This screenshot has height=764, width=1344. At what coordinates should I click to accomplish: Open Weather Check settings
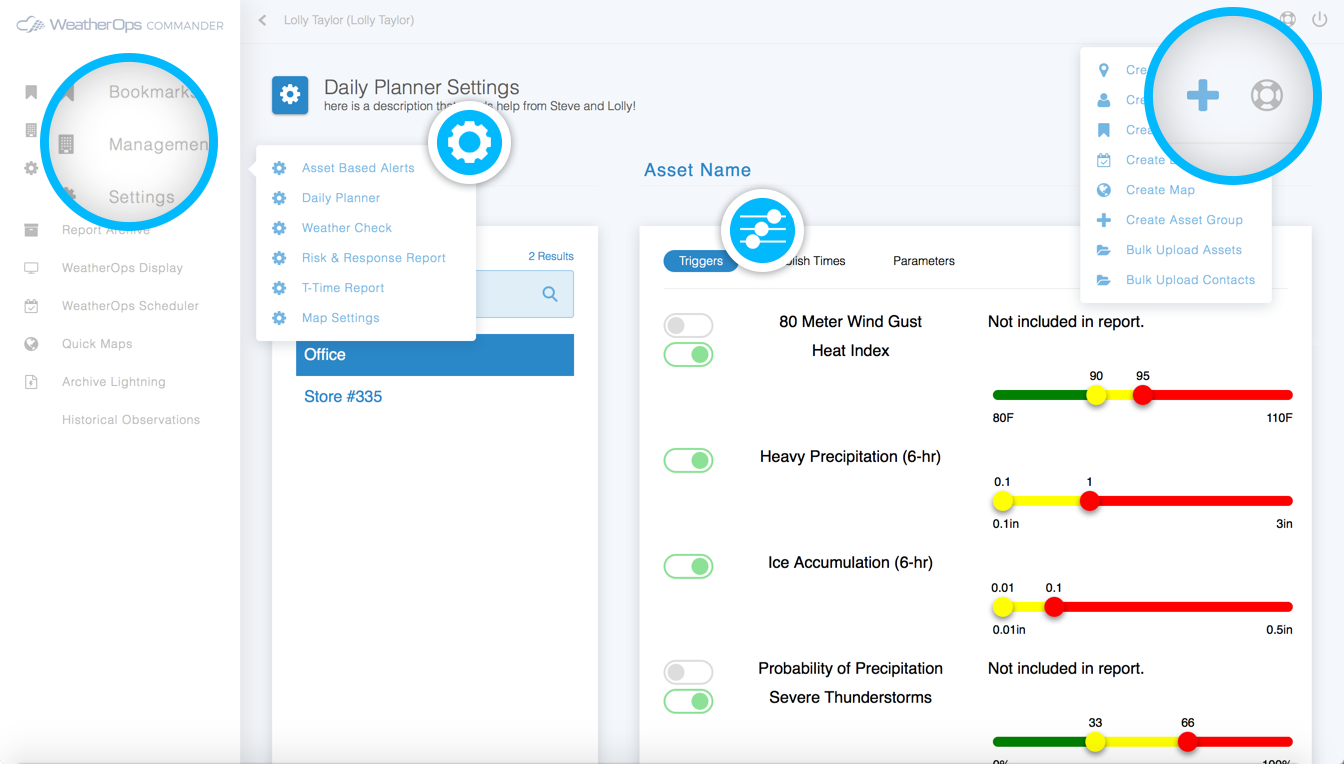(347, 228)
